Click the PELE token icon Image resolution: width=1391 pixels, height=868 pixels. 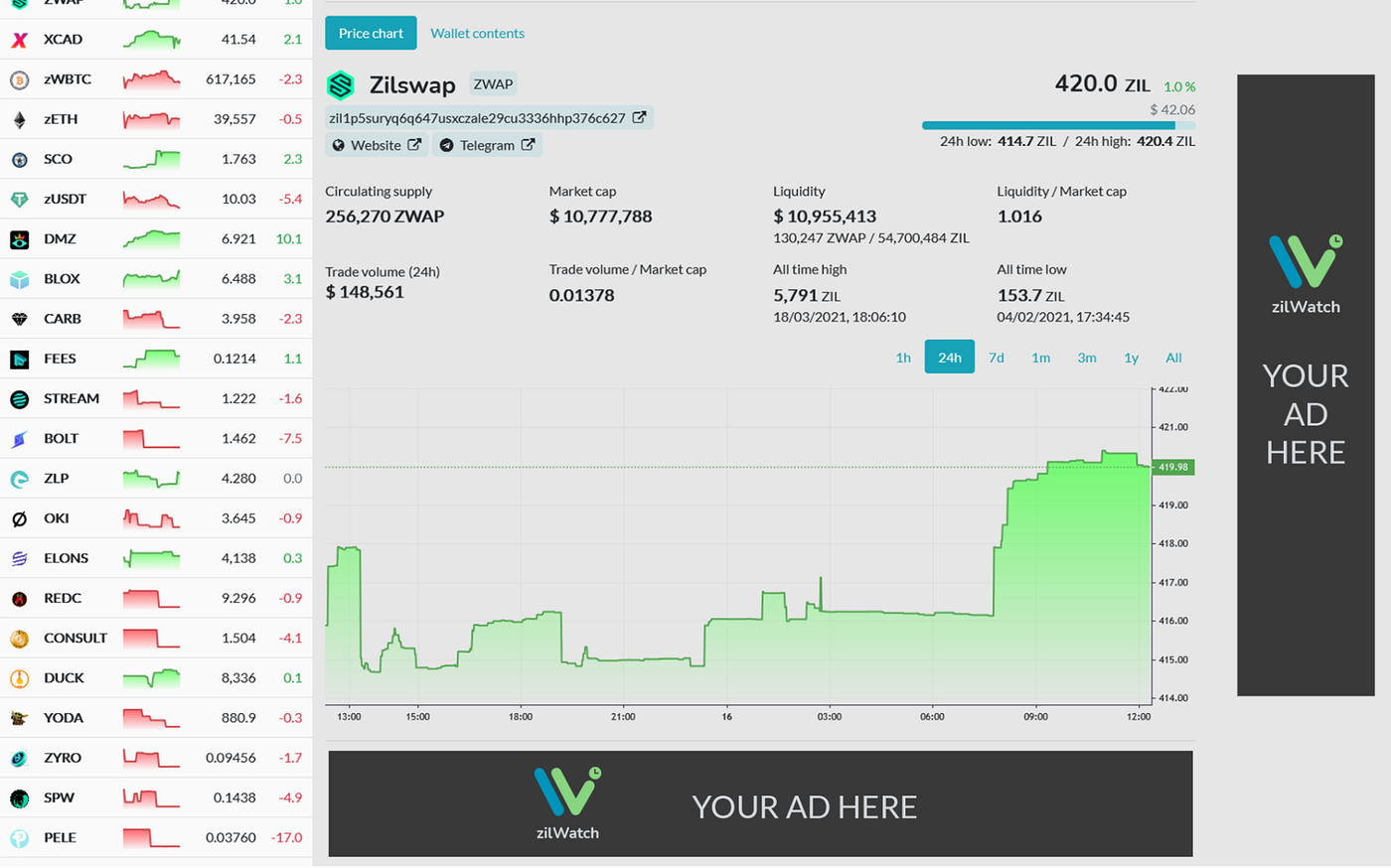(x=19, y=838)
